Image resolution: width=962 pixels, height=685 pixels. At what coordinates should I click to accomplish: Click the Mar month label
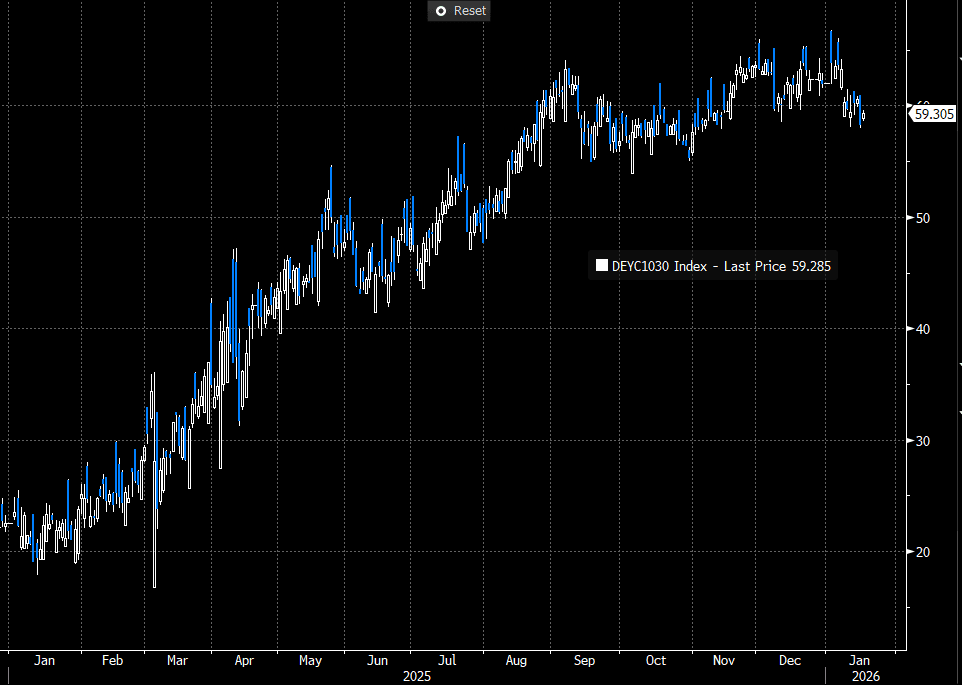coord(176,661)
